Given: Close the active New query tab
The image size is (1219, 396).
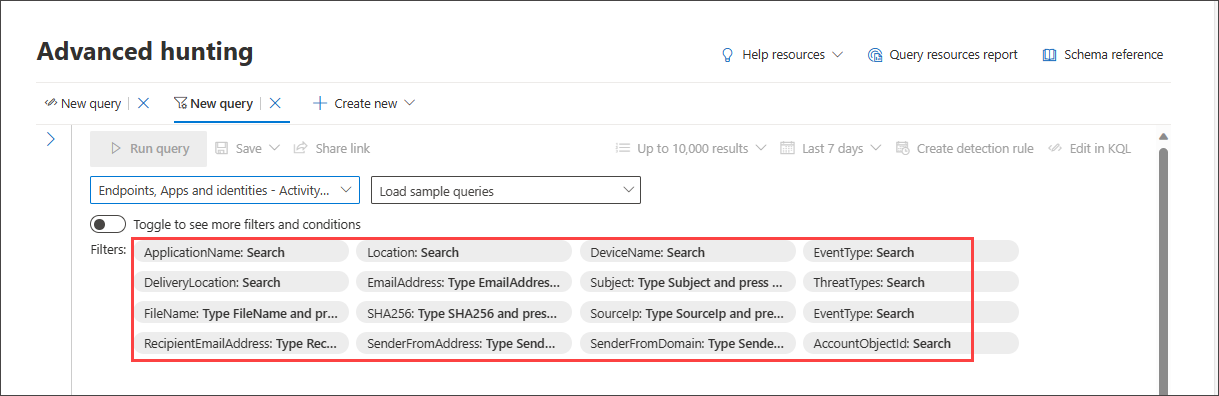Looking at the screenshot, I should (x=275, y=103).
